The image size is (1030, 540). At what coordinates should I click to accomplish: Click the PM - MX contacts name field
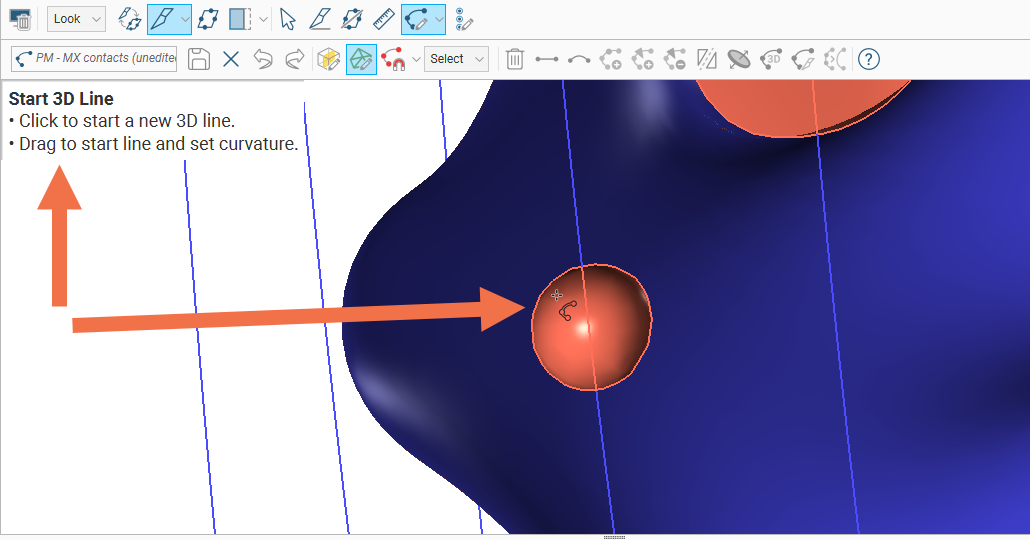pos(95,59)
